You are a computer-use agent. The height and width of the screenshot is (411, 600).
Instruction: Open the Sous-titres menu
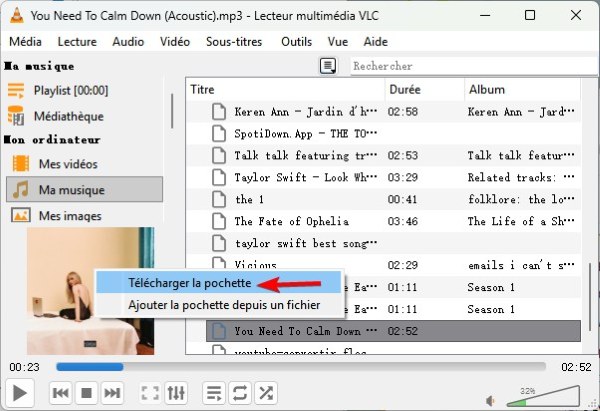pos(234,41)
